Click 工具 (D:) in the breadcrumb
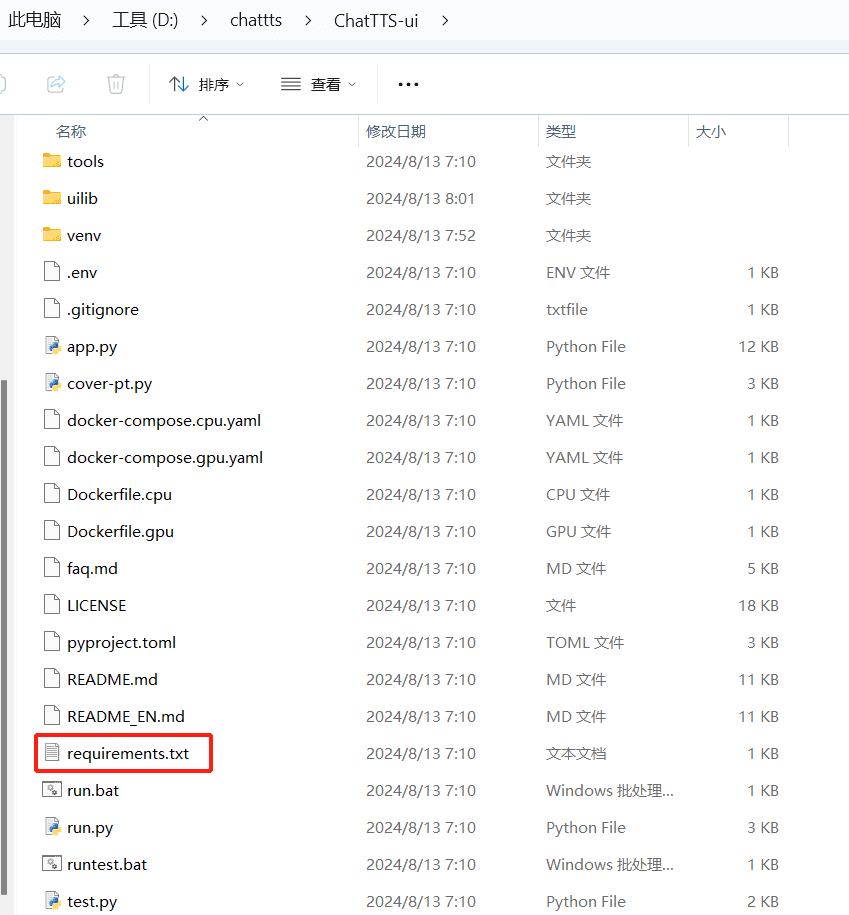 pyautogui.click(x=145, y=20)
